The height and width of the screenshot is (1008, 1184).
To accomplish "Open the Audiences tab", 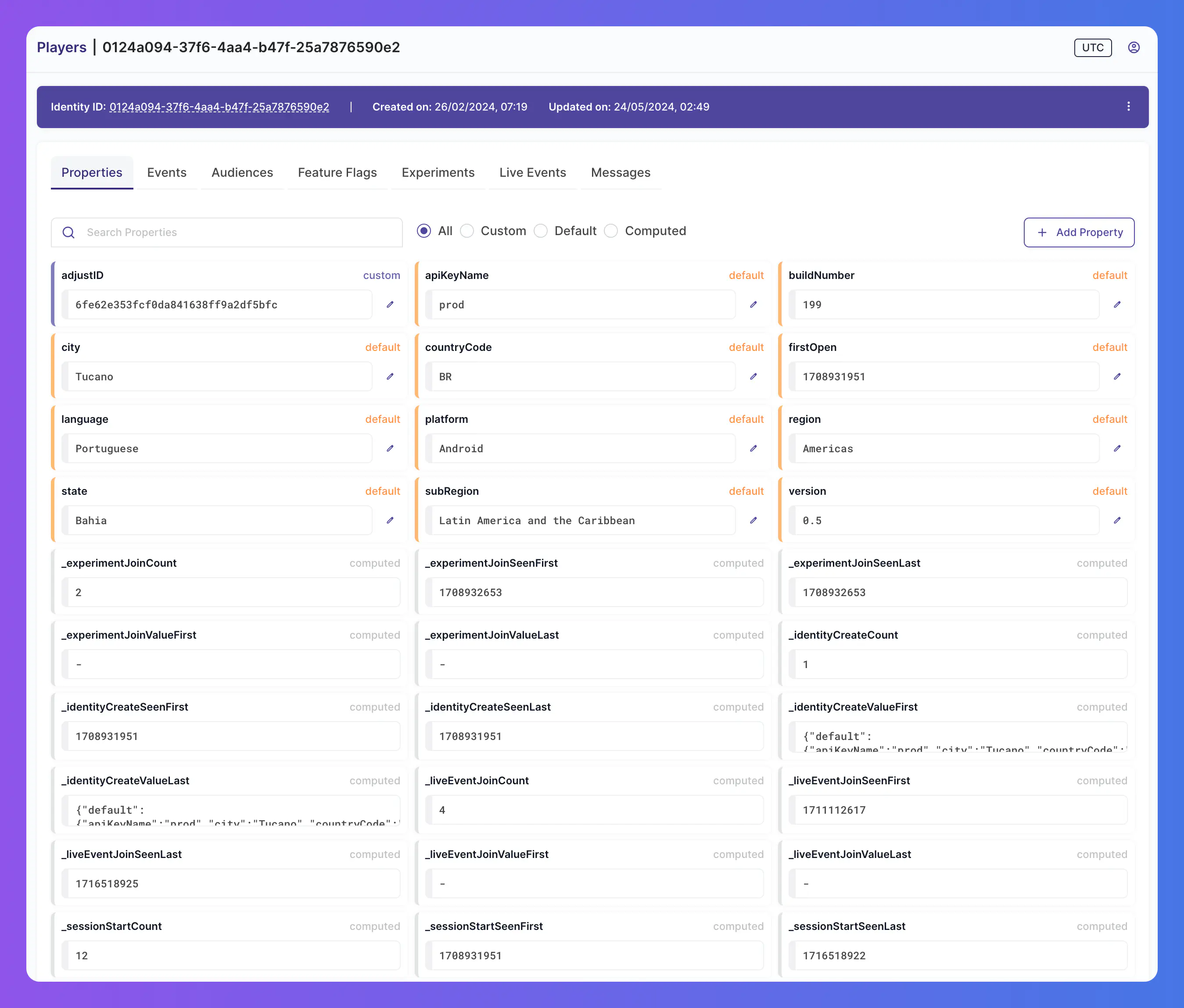I will coord(242,172).
